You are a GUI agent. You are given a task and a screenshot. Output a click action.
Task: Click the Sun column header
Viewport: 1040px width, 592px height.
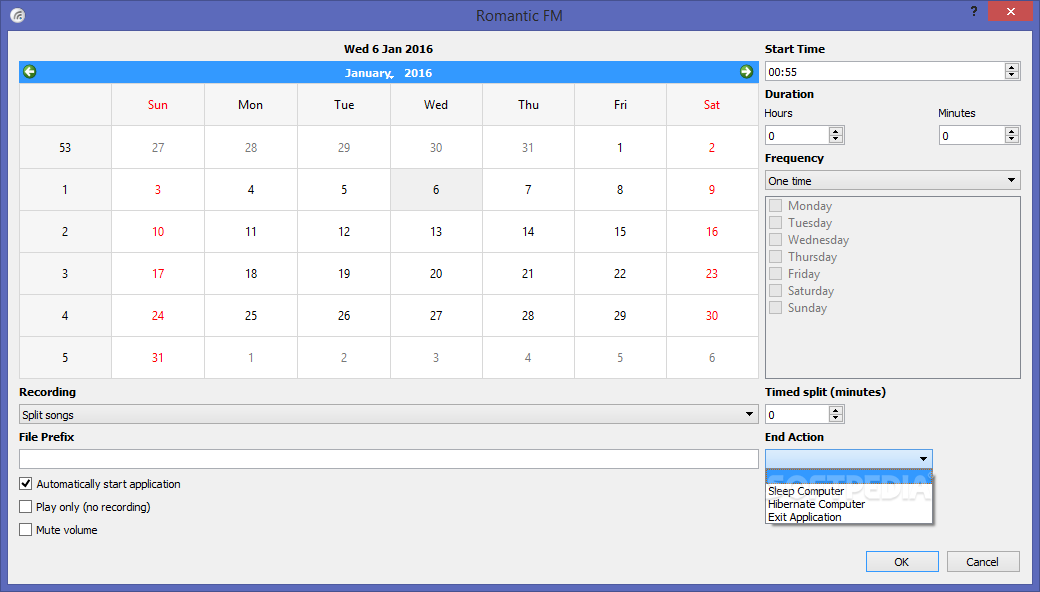pyautogui.click(x=158, y=105)
